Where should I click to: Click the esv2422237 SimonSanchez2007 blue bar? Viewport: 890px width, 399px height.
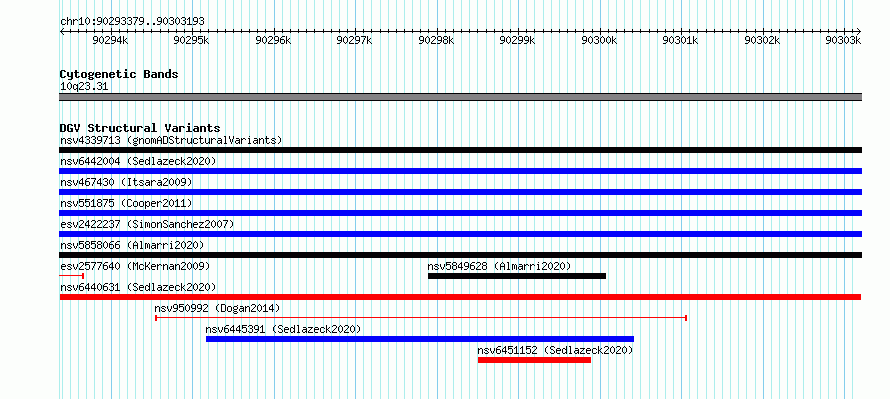click(x=460, y=234)
